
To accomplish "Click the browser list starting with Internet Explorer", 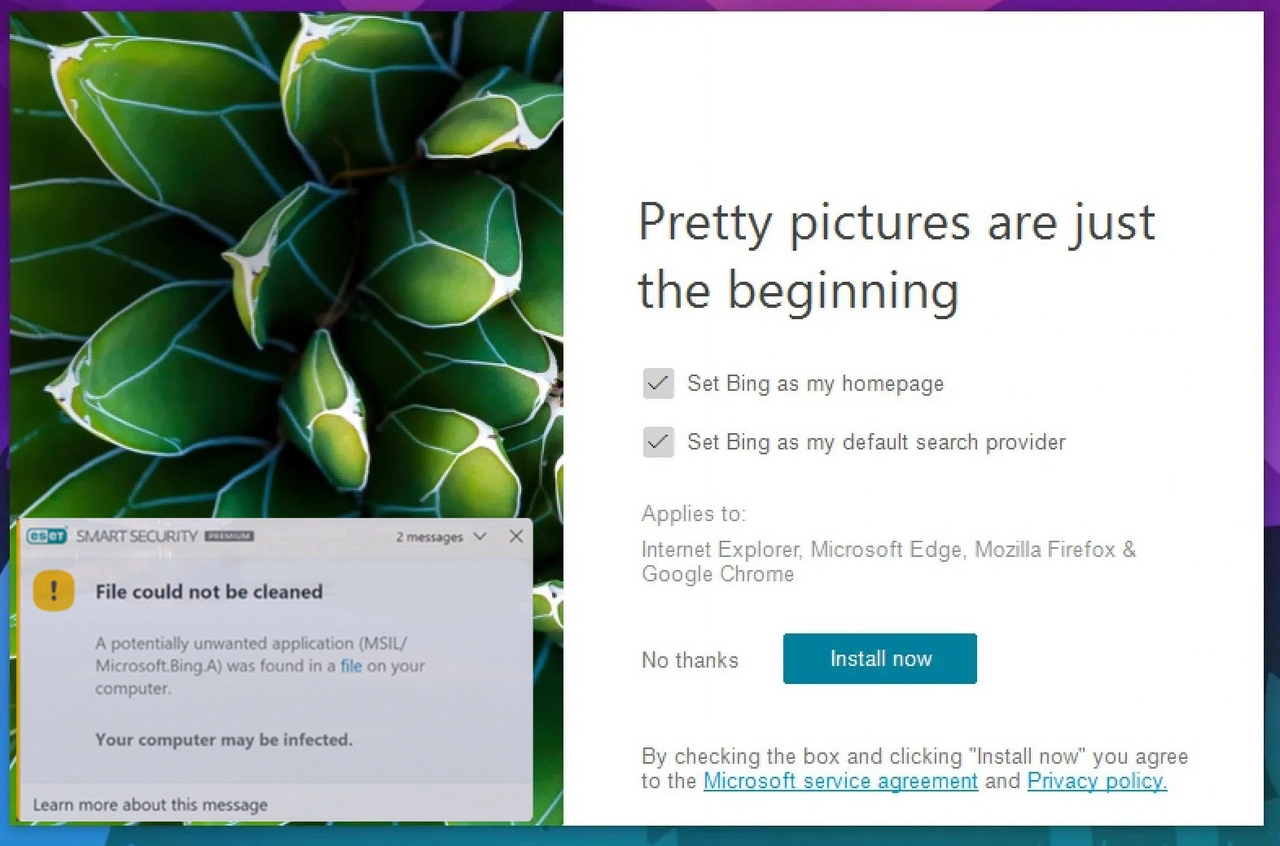I will point(889,562).
